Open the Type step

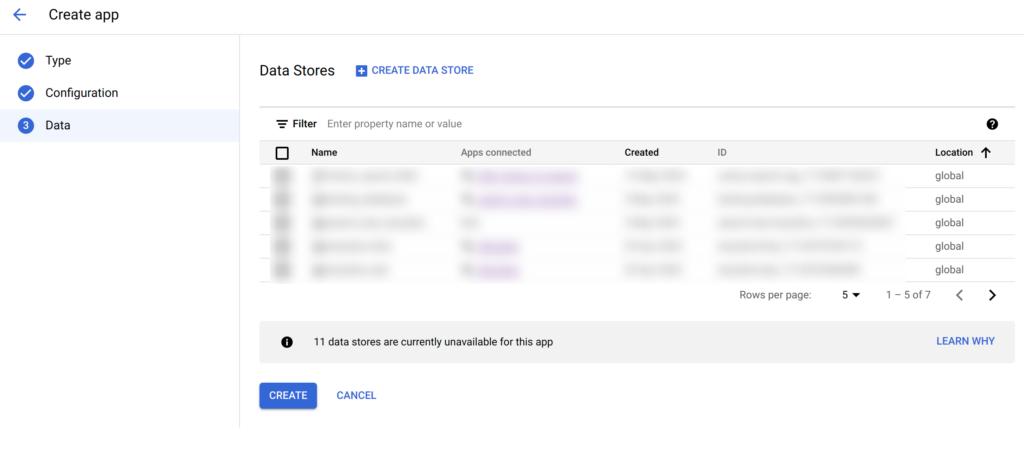58,61
